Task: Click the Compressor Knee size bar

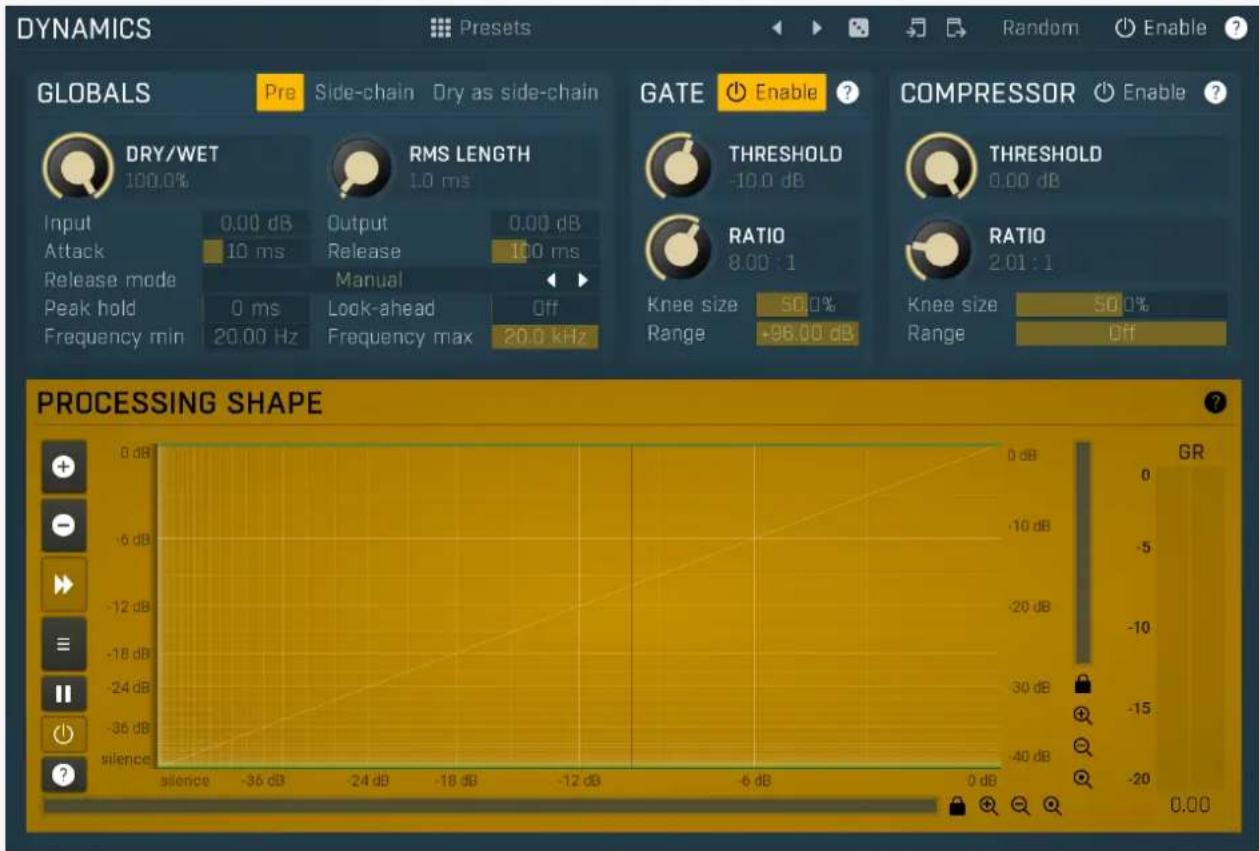Action: click(x=1121, y=304)
